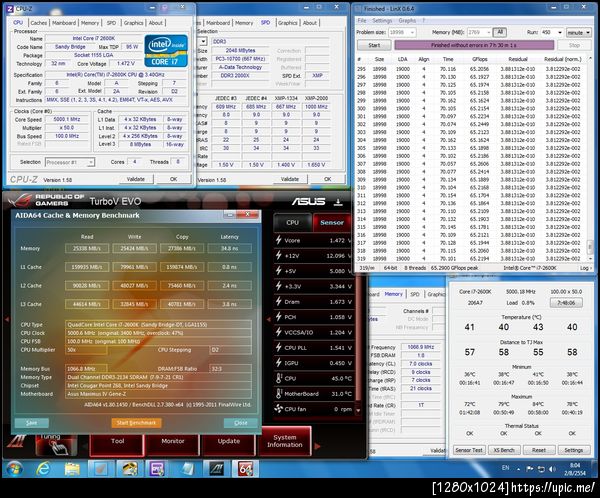
Task: Switch to the Mainboard tab in first CPU-Z
Action: point(64,23)
